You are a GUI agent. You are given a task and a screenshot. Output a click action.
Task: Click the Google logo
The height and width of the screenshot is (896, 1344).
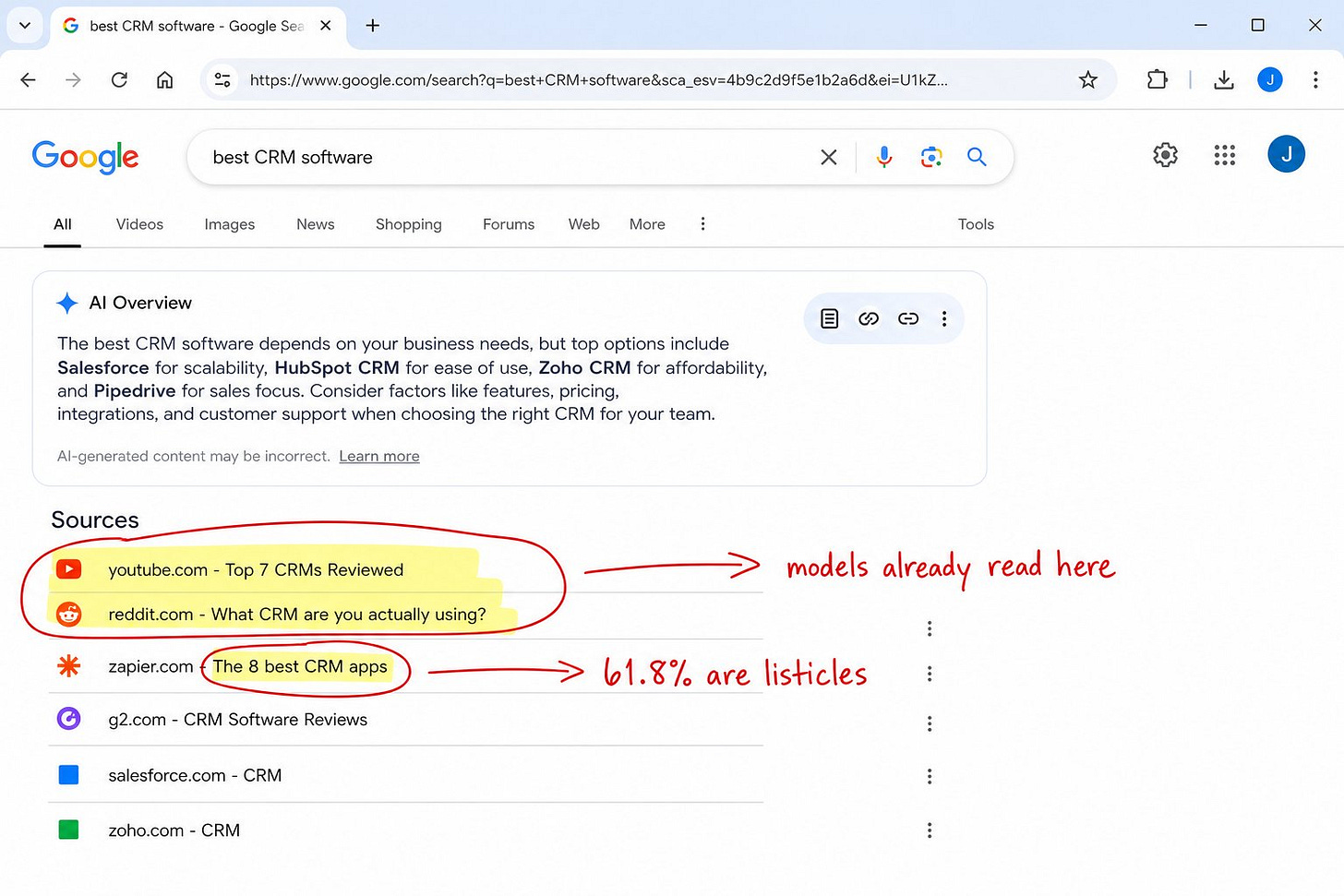coord(85,157)
